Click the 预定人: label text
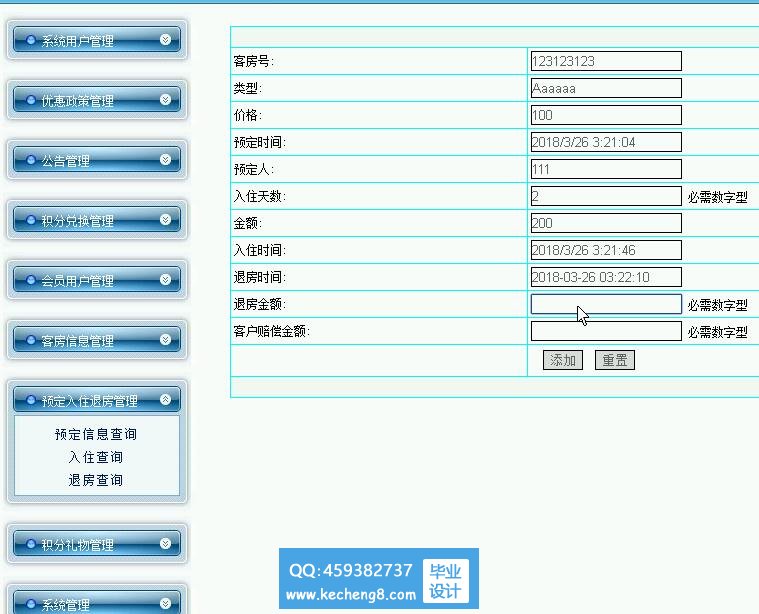The image size is (759, 614). click(x=253, y=169)
